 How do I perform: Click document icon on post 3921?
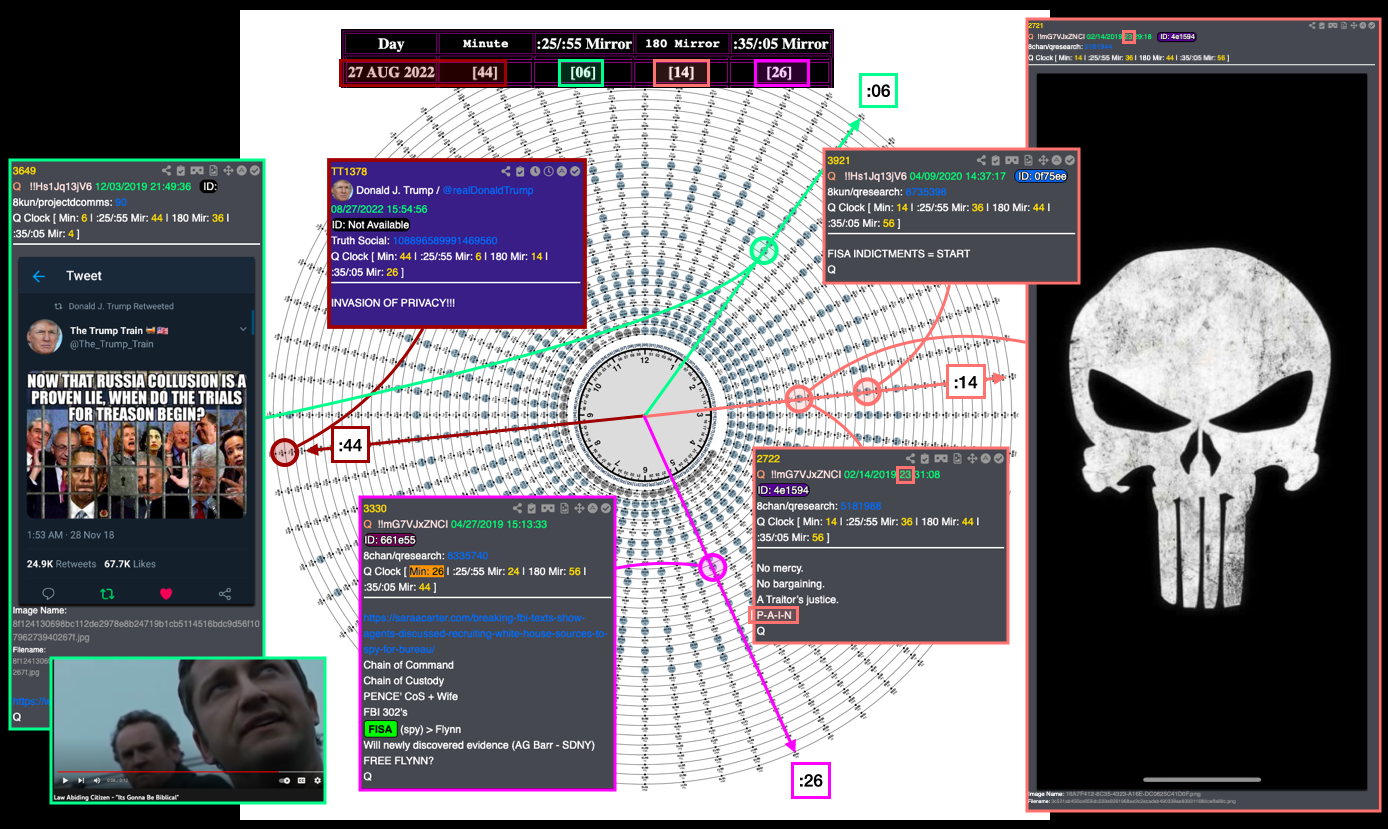1028,160
